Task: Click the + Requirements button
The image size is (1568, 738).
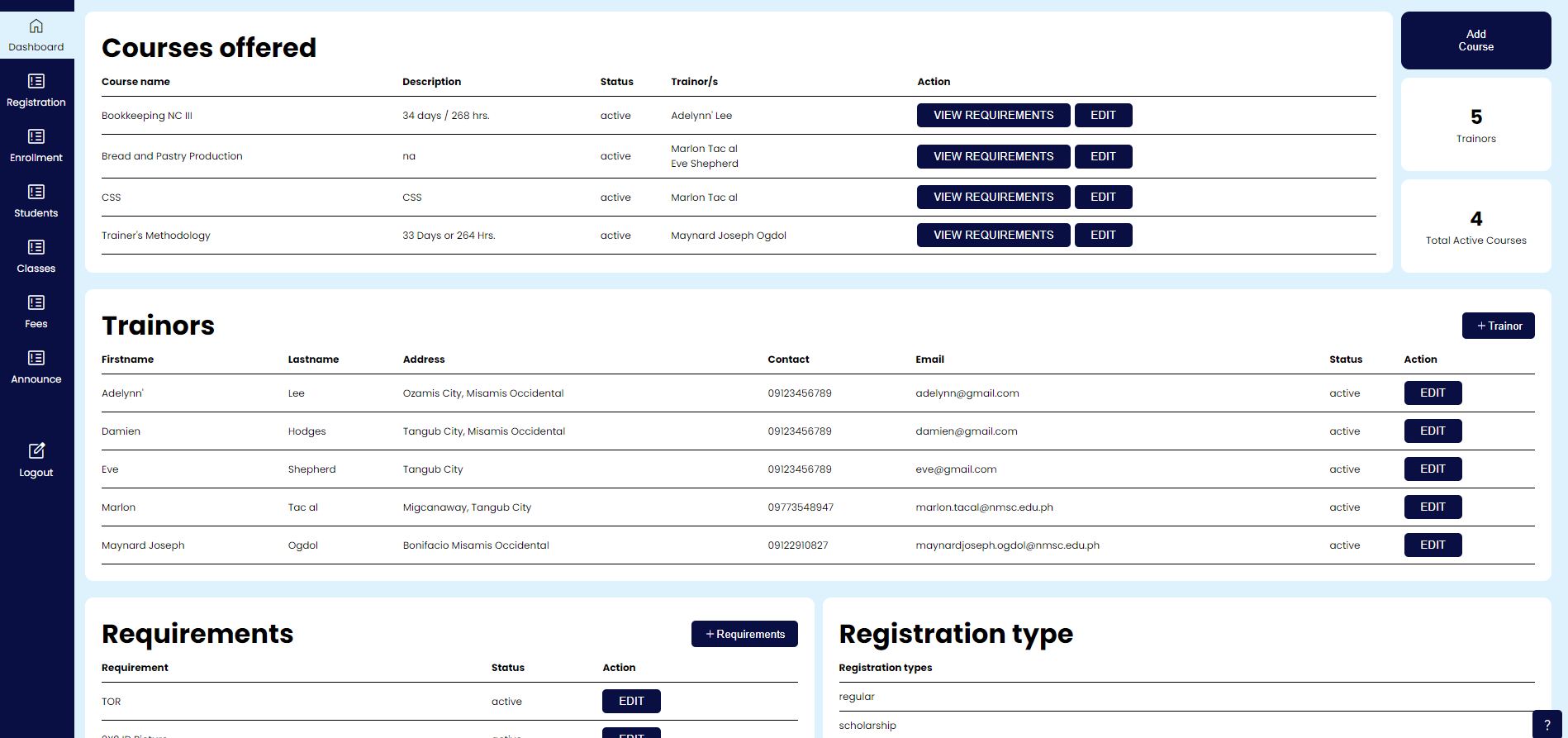Action: [x=744, y=634]
